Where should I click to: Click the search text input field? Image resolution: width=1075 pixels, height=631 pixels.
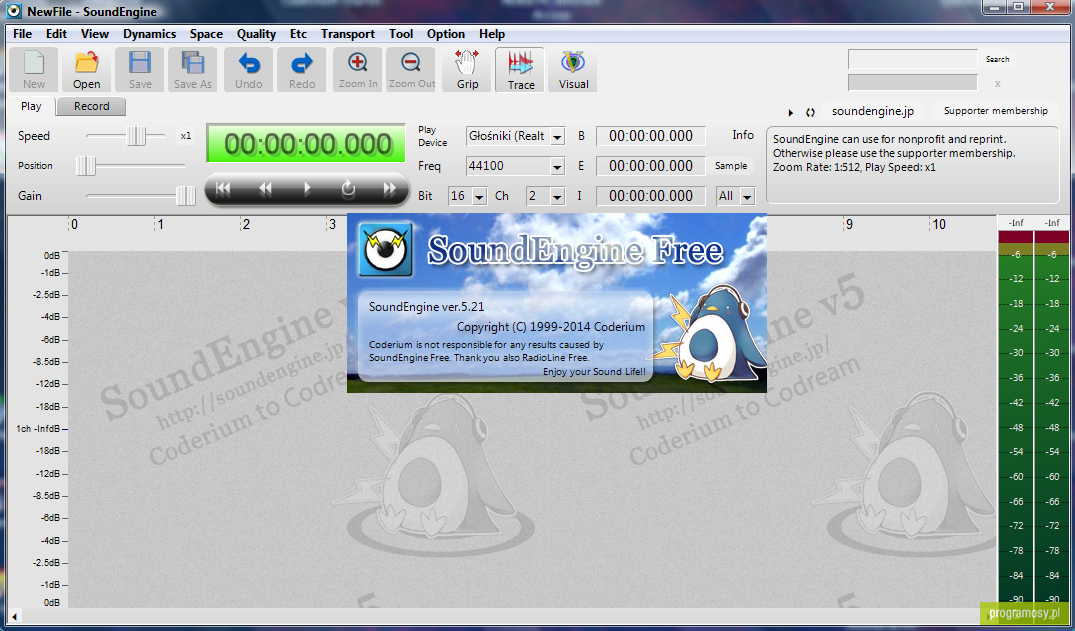tap(913, 59)
